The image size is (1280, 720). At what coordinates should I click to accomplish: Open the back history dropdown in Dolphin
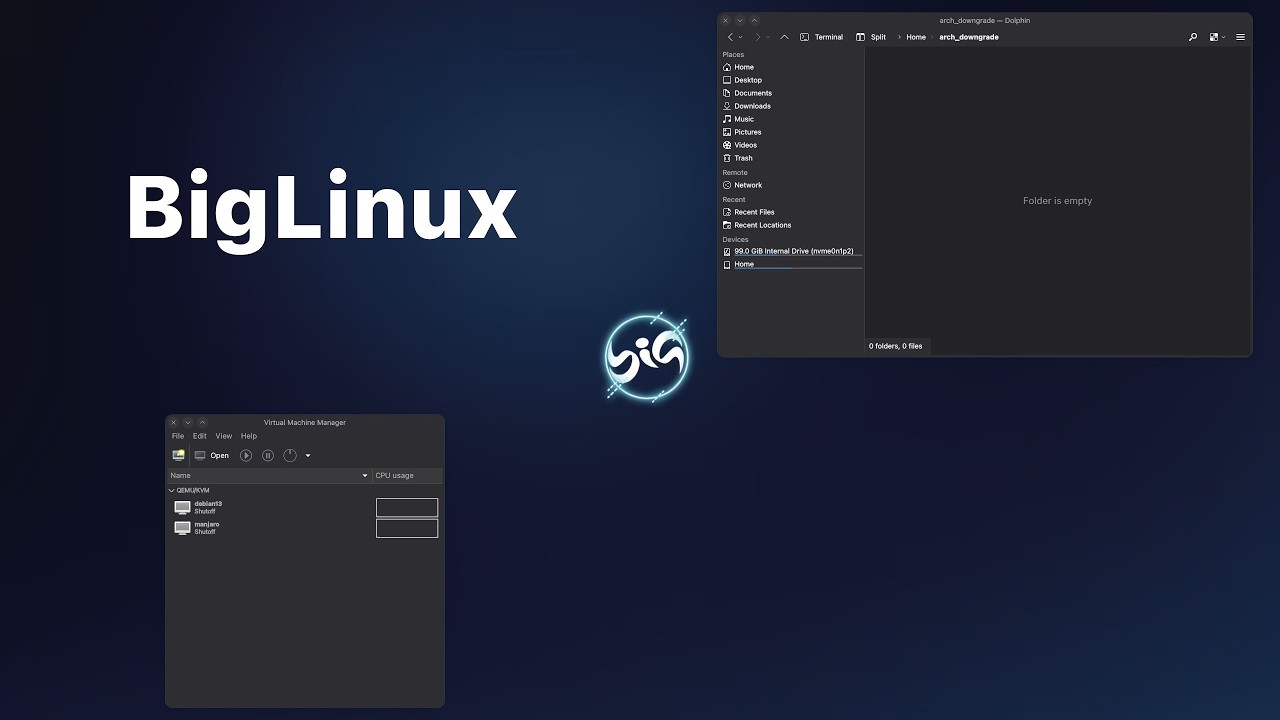coord(741,37)
